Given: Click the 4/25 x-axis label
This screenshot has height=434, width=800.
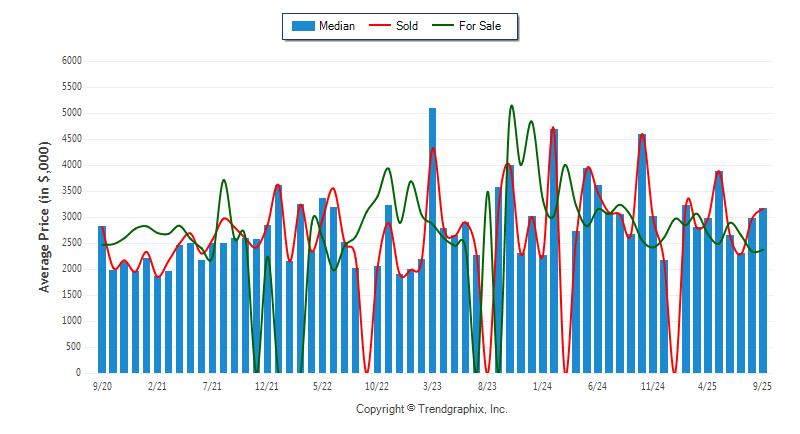Looking at the screenshot, I should coord(707,385).
